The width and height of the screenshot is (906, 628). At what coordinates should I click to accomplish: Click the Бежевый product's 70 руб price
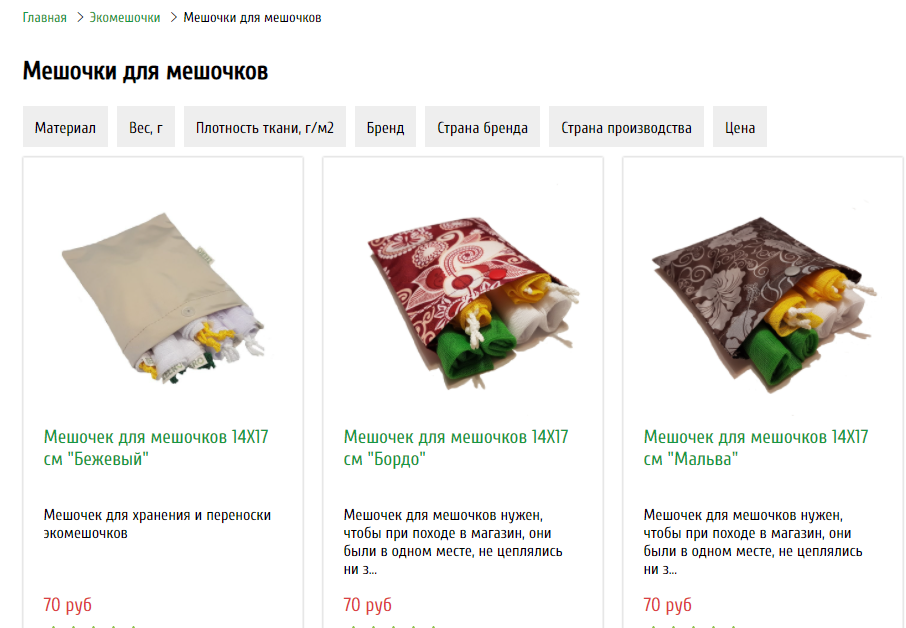(x=68, y=604)
